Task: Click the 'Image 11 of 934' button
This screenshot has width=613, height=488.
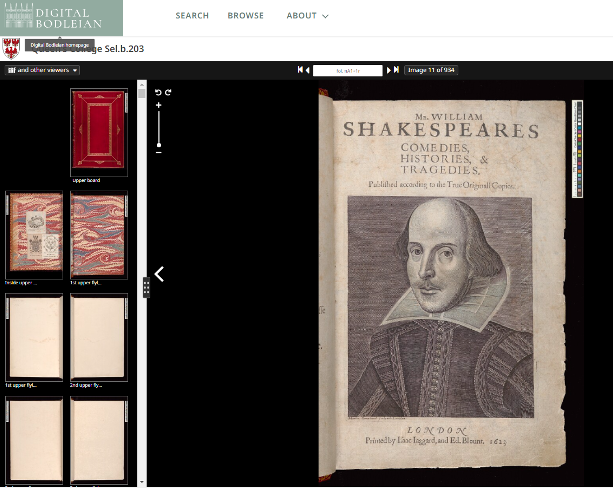Action: click(431, 70)
